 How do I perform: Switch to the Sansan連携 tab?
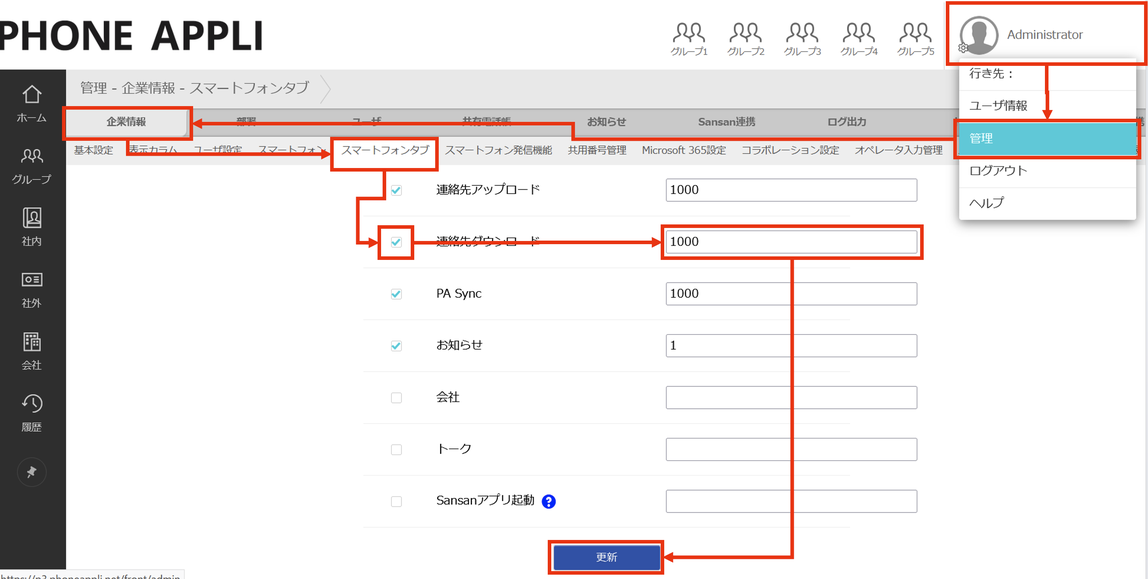pyautogui.click(x=726, y=122)
